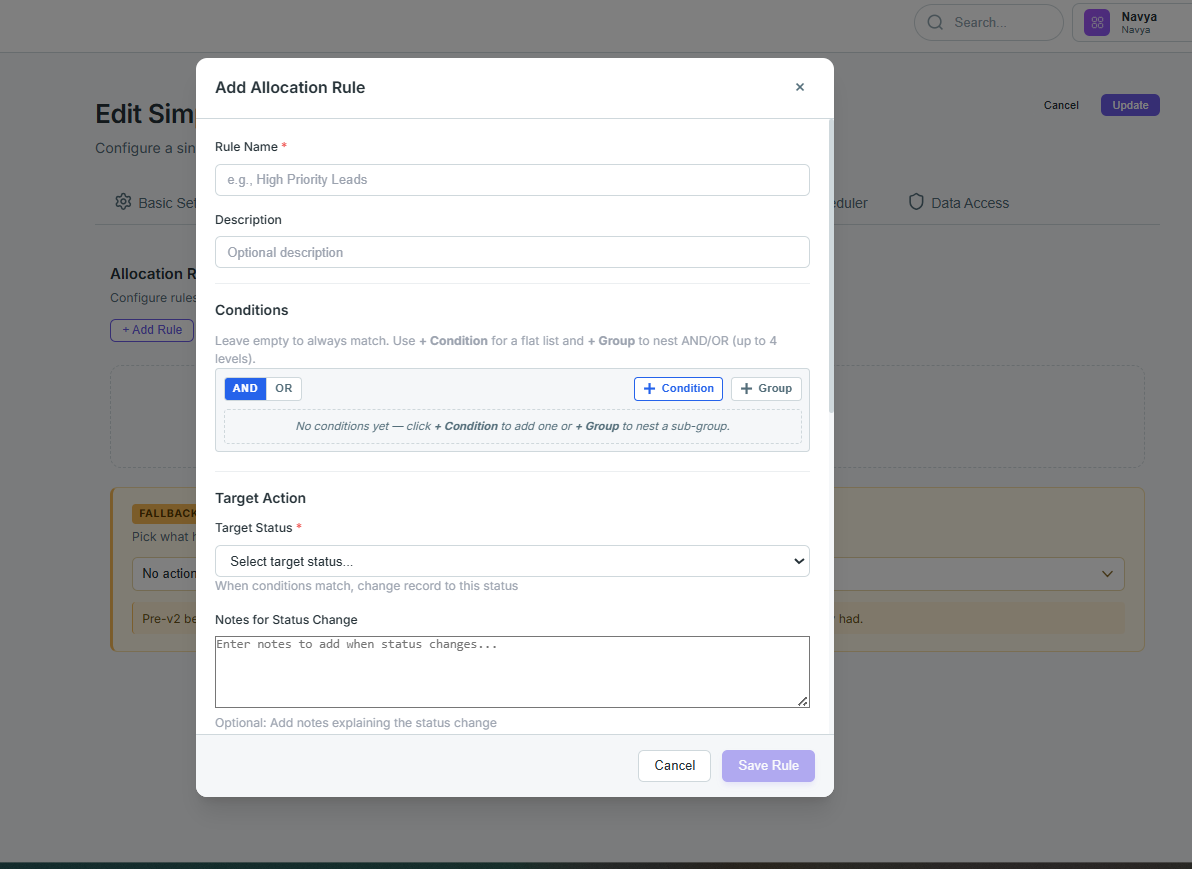1192x869 pixels.
Task: Focus the Optional description field
Action: (512, 252)
